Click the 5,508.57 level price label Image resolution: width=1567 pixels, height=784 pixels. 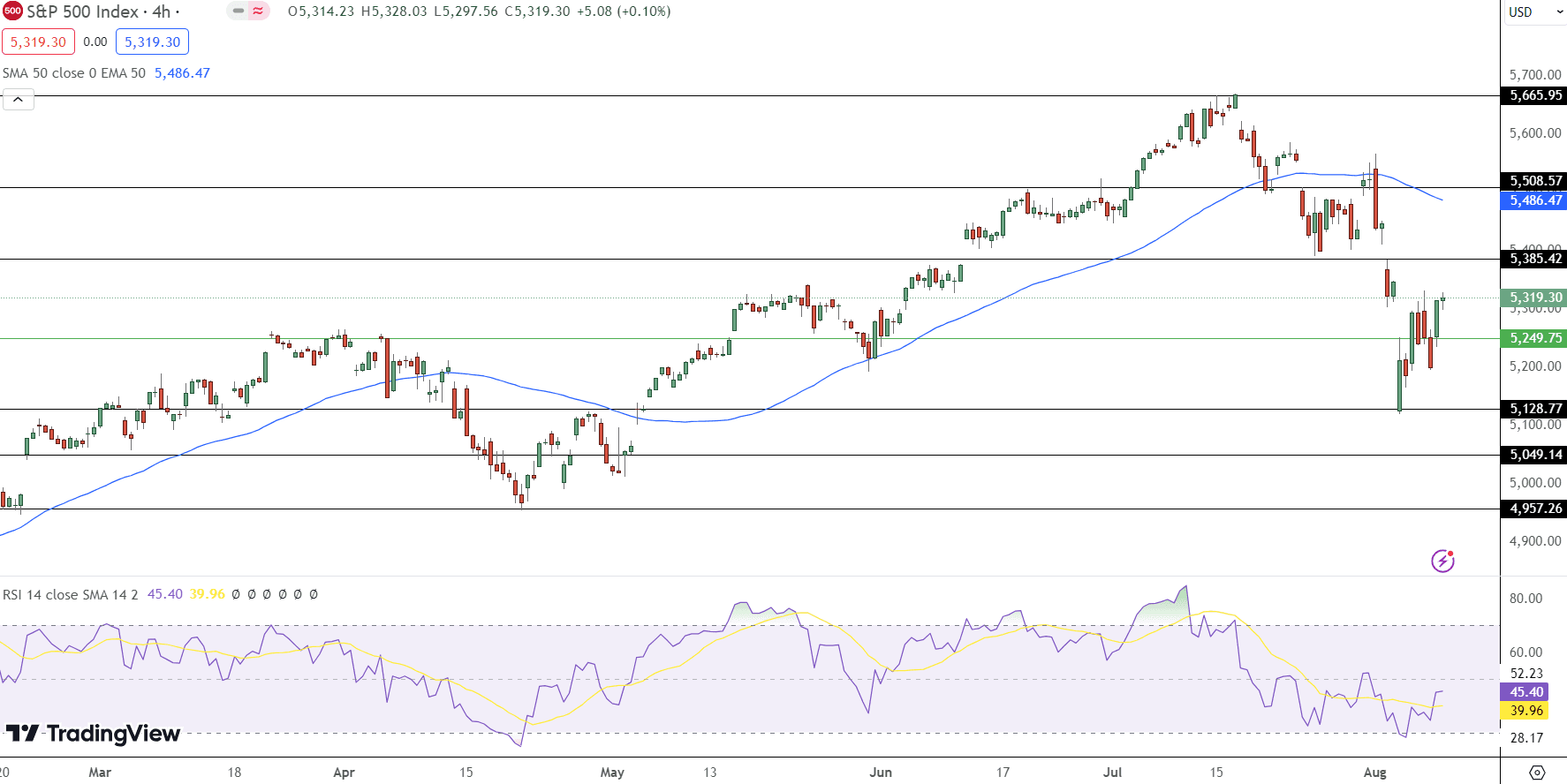click(1534, 181)
